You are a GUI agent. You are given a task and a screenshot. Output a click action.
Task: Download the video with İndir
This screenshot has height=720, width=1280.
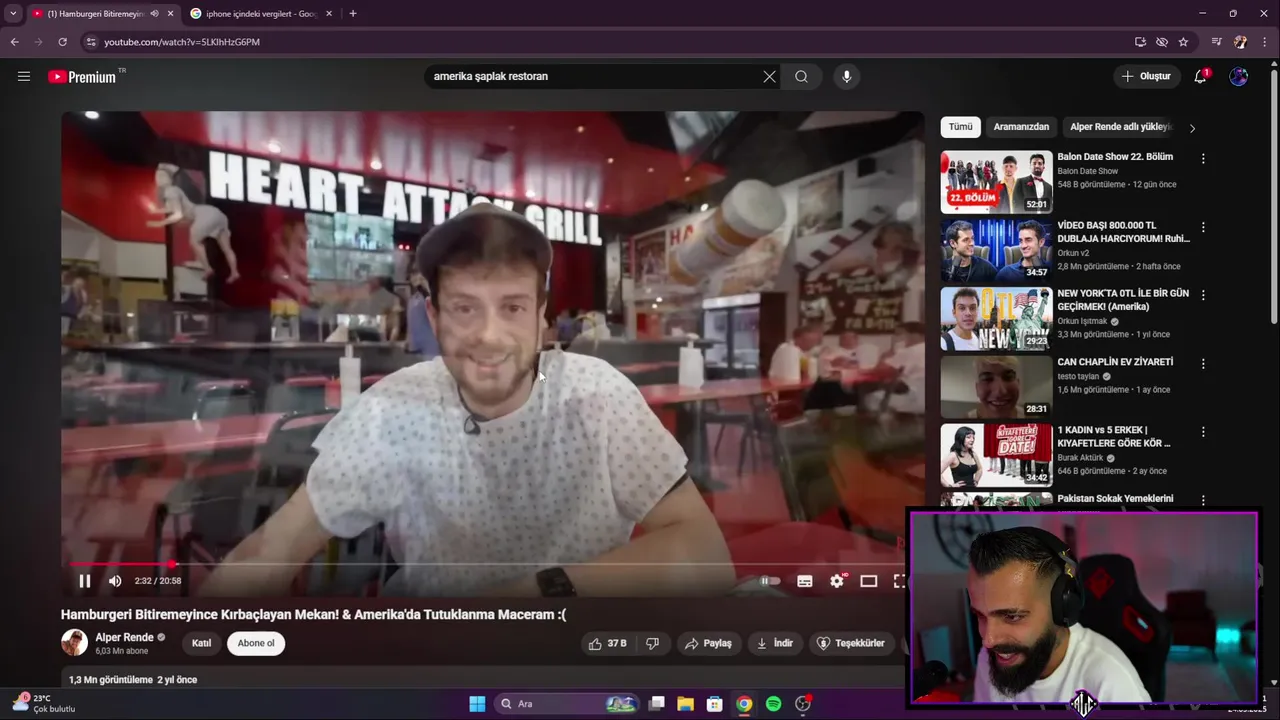[x=775, y=643]
